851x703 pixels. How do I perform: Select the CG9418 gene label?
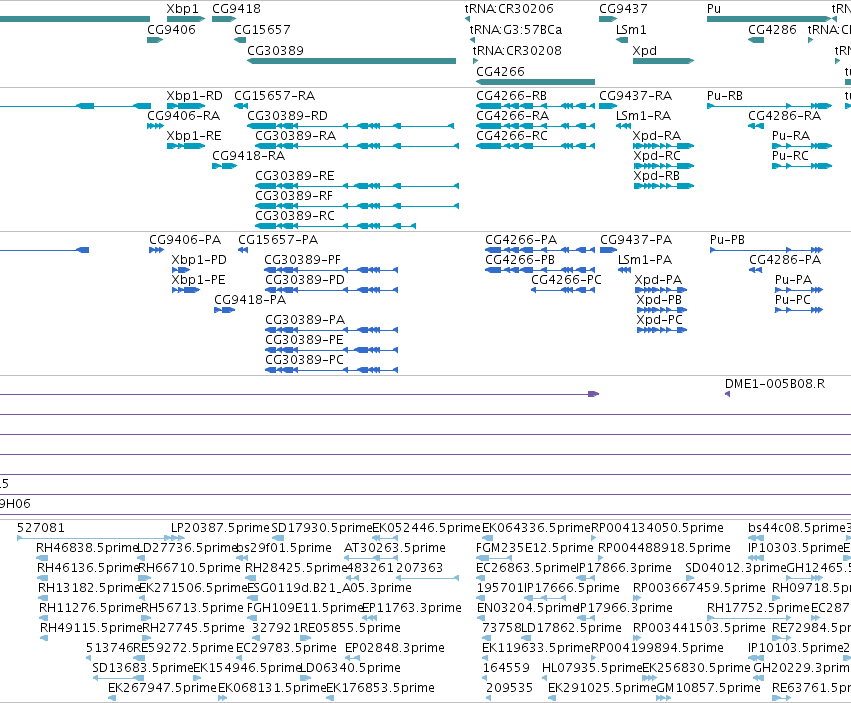(236, 9)
